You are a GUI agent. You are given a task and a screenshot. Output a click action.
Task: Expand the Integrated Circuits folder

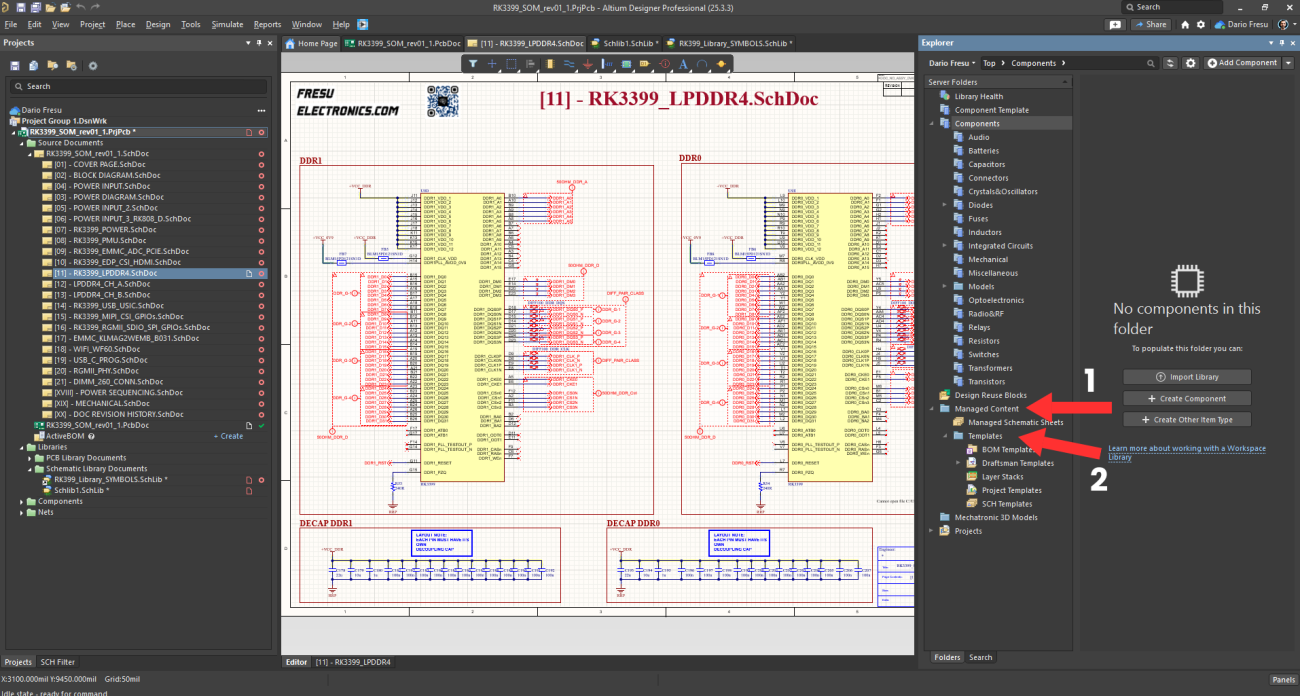coord(945,246)
